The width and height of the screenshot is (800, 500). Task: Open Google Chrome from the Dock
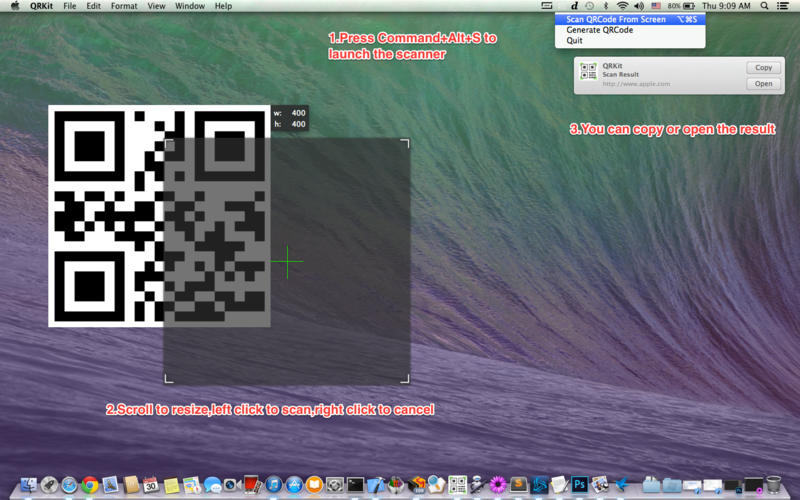(x=90, y=485)
